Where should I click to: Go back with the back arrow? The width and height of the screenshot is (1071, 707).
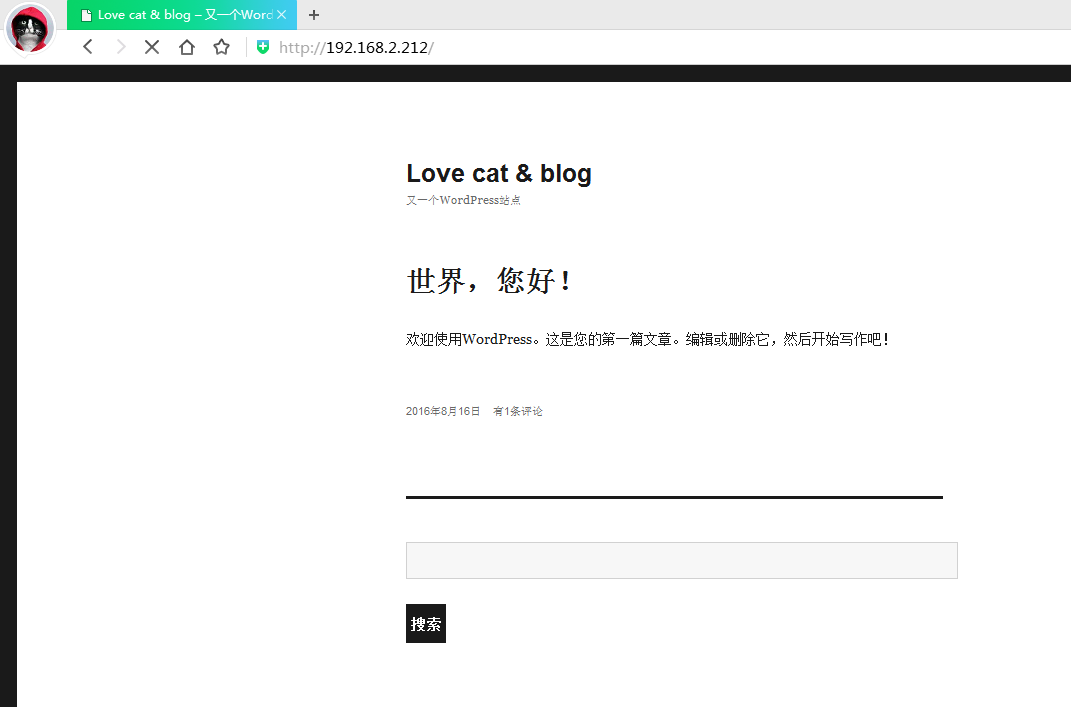click(x=87, y=47)
